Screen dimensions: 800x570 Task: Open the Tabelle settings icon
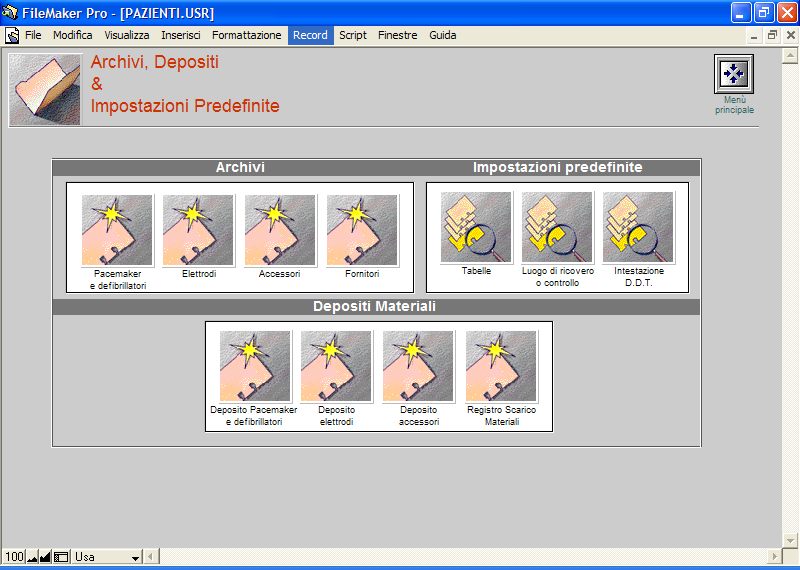click(476, 228)
